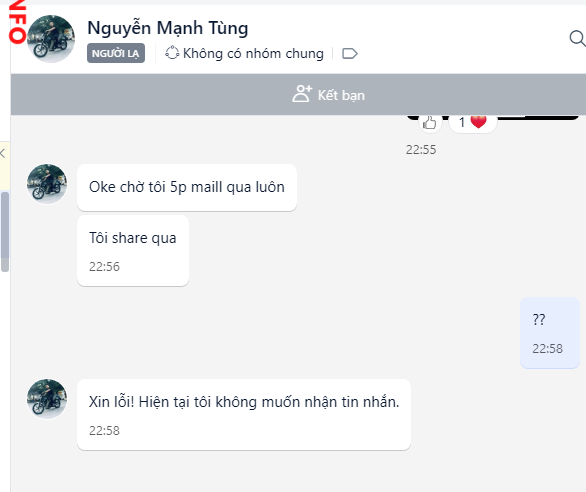Select the "Xin lỗi! Hiện tại tôi không muốn" message
The width and height of the screenshot is (586, 492).
point(244,414)
